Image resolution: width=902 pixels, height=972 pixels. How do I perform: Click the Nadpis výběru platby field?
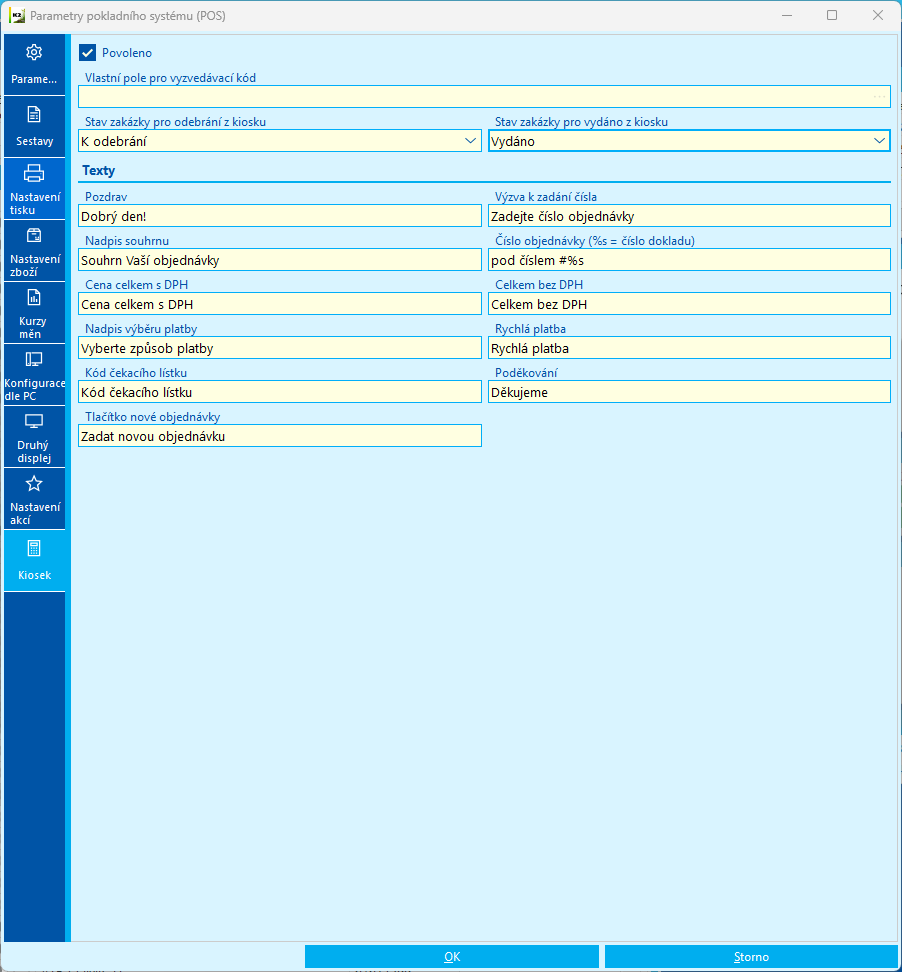(x=280, y=348)
